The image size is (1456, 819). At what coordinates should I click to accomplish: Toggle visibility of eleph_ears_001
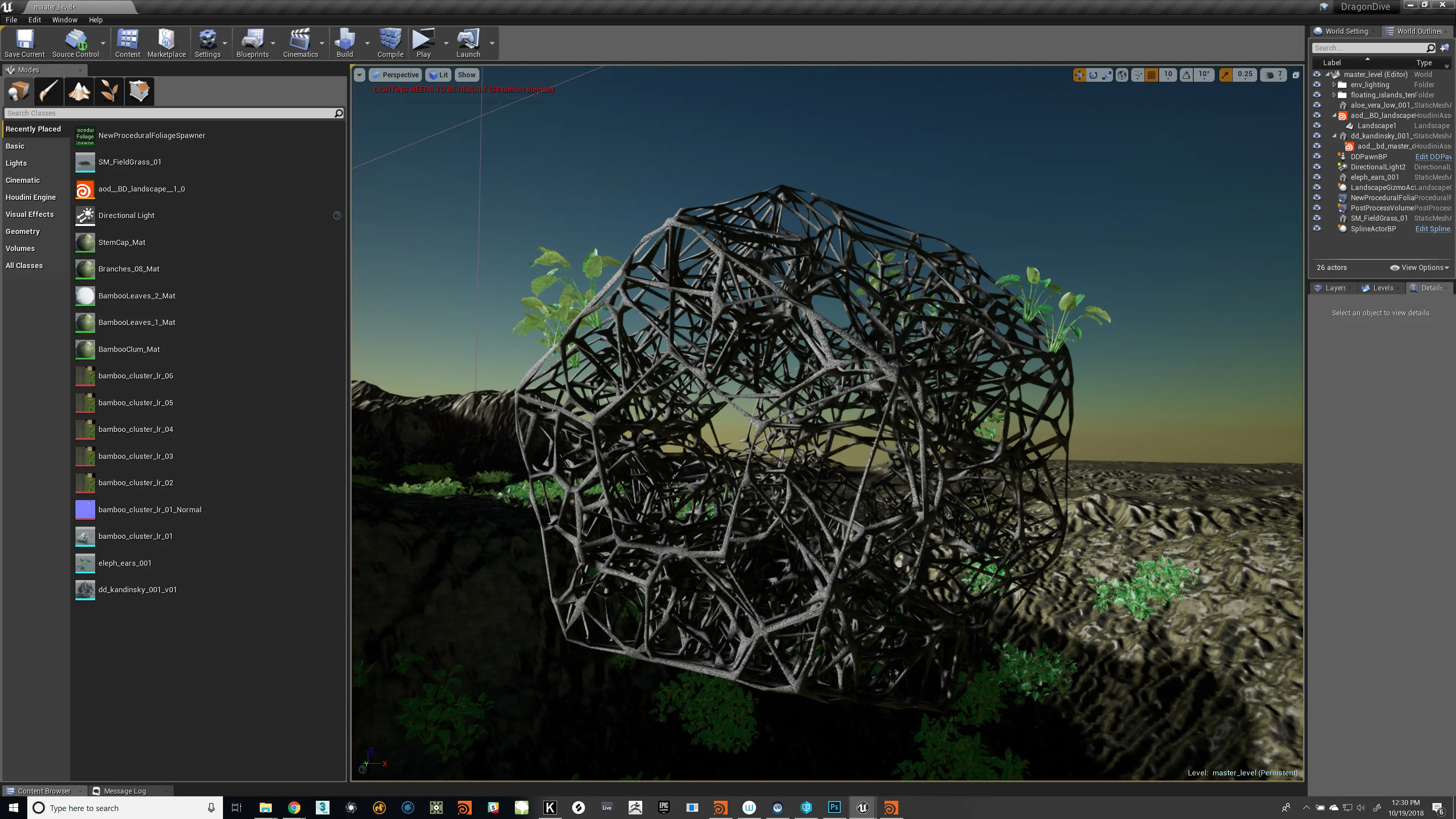(x=1317, y=177)
